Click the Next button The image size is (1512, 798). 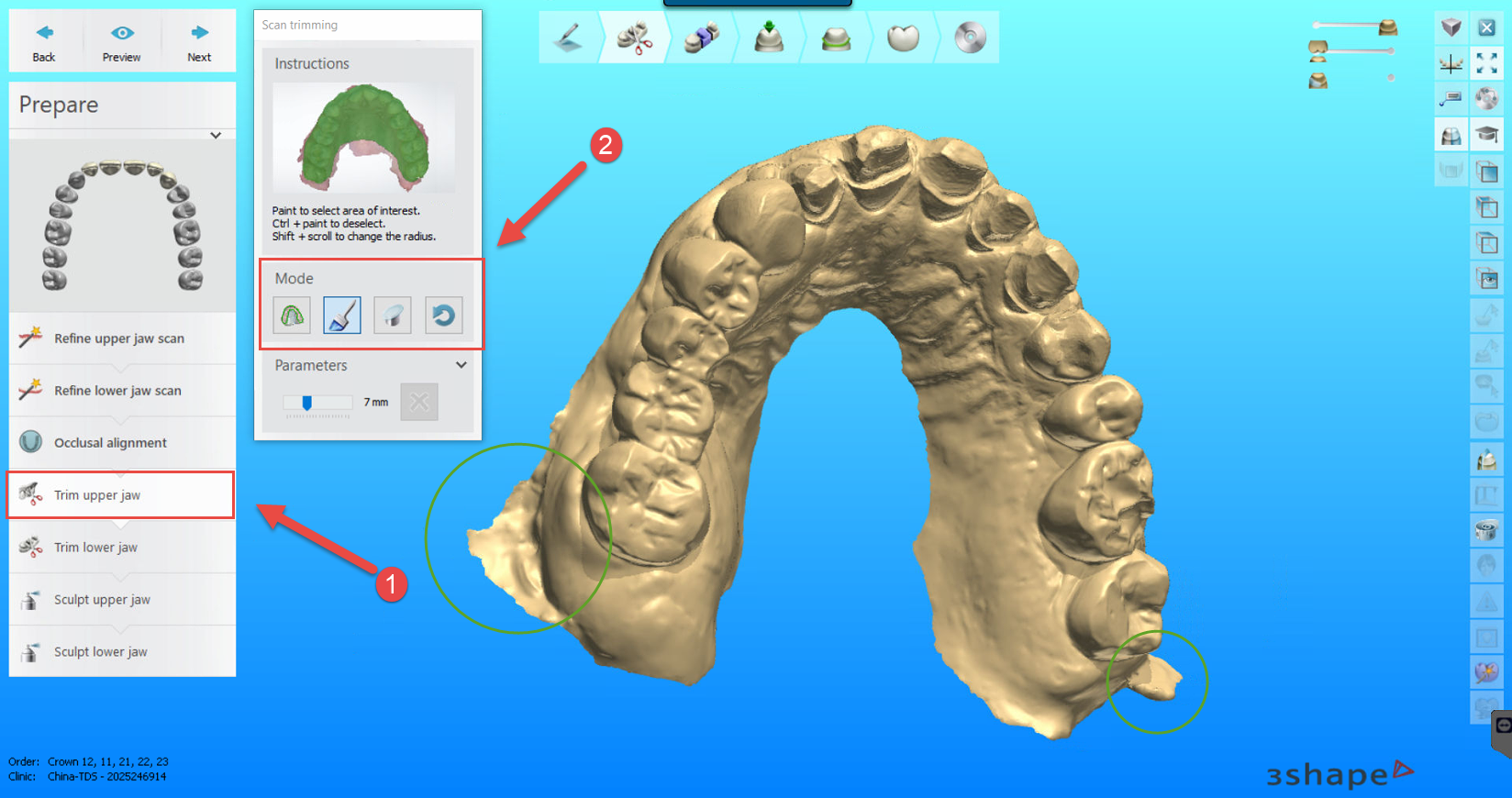[x=199, y=42]
